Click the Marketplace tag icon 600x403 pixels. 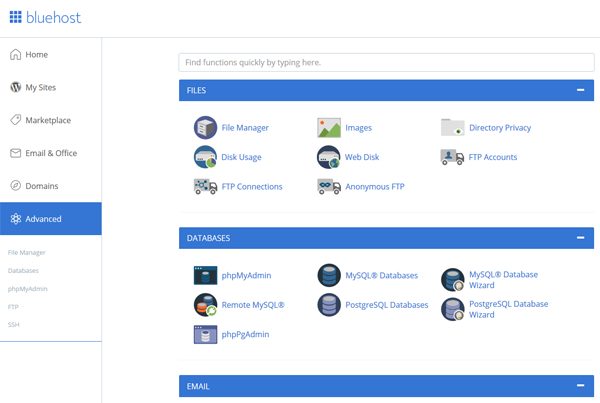click(x=15, y=120)
